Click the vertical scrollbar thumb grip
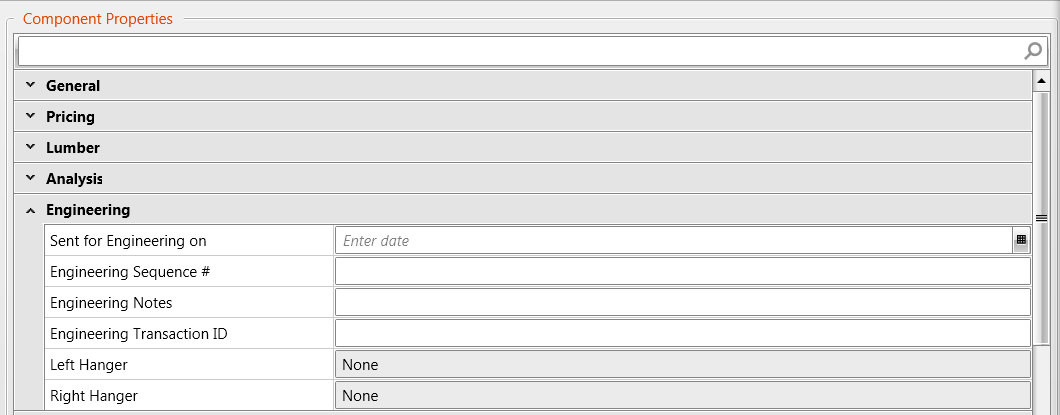This screenshot has height=415, width=1060. tap(1042, 218)
